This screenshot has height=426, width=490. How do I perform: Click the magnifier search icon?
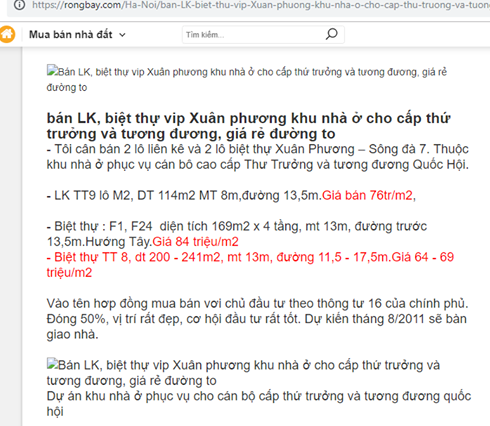click(332, 34)
